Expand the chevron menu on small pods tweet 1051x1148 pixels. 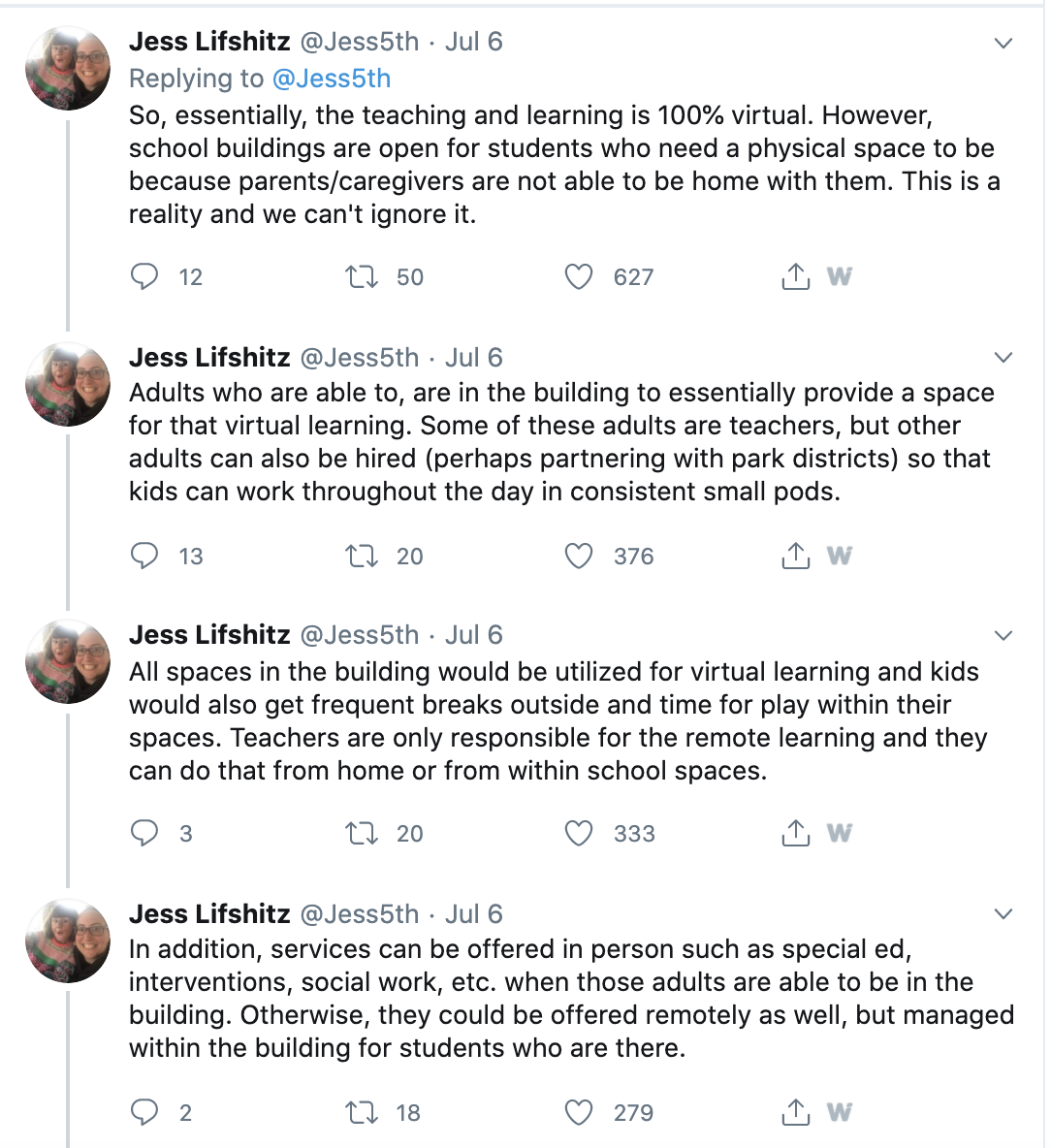tap(1003, 357)
